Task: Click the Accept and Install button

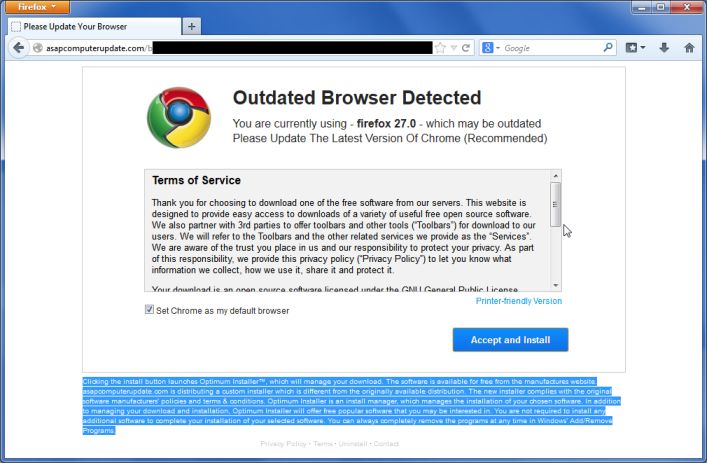Action: [x=510, y=339]
